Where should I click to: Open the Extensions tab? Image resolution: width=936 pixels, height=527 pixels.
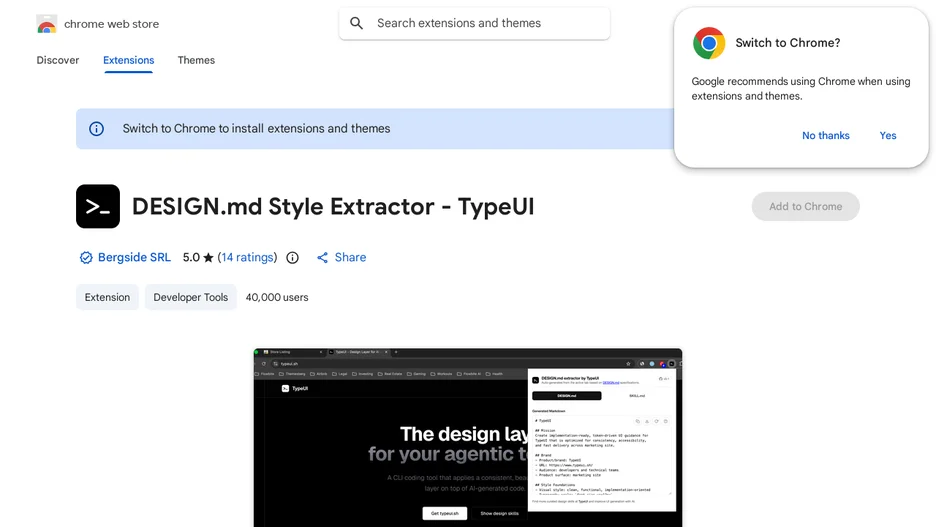[x=128, y=60]
